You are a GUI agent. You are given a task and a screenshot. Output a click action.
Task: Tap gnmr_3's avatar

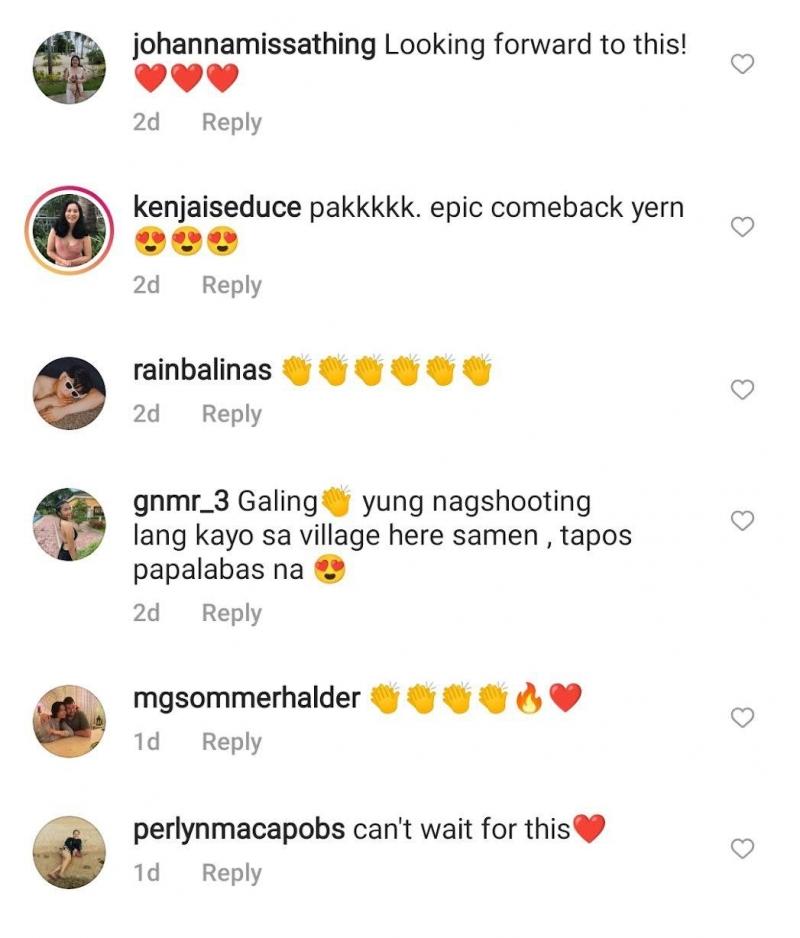[69, 524]
